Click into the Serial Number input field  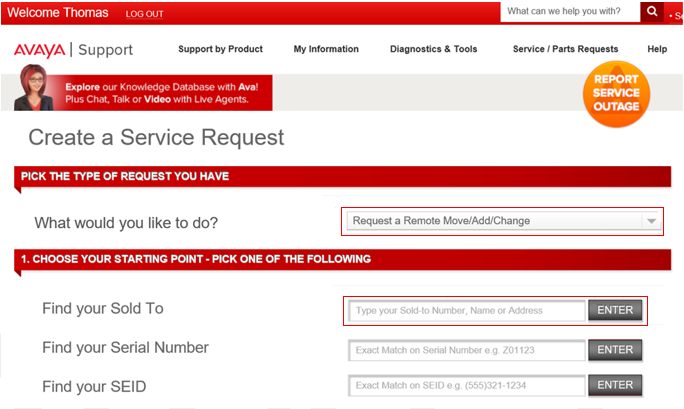[x=467, y=350]
